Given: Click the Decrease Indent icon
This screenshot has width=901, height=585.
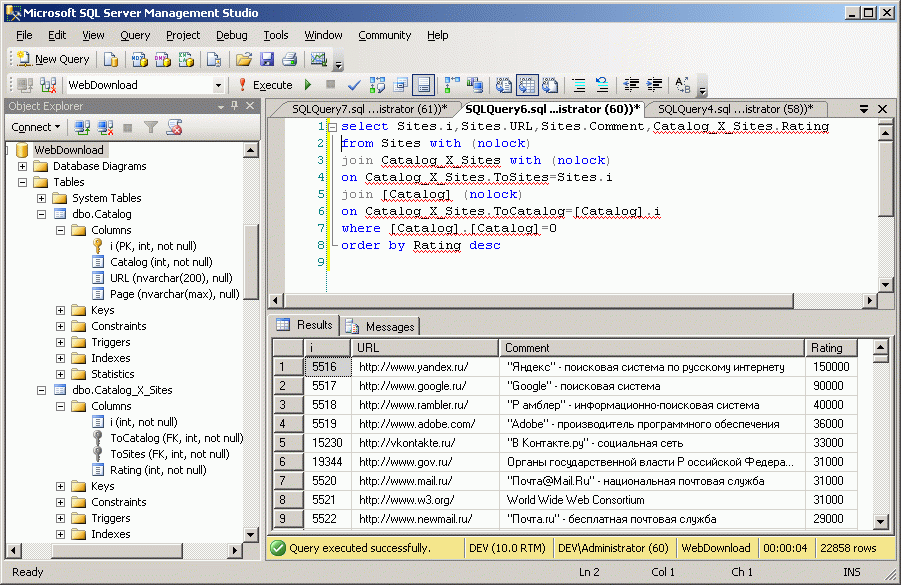Looking at the screenshot, I should coord(631,85).
